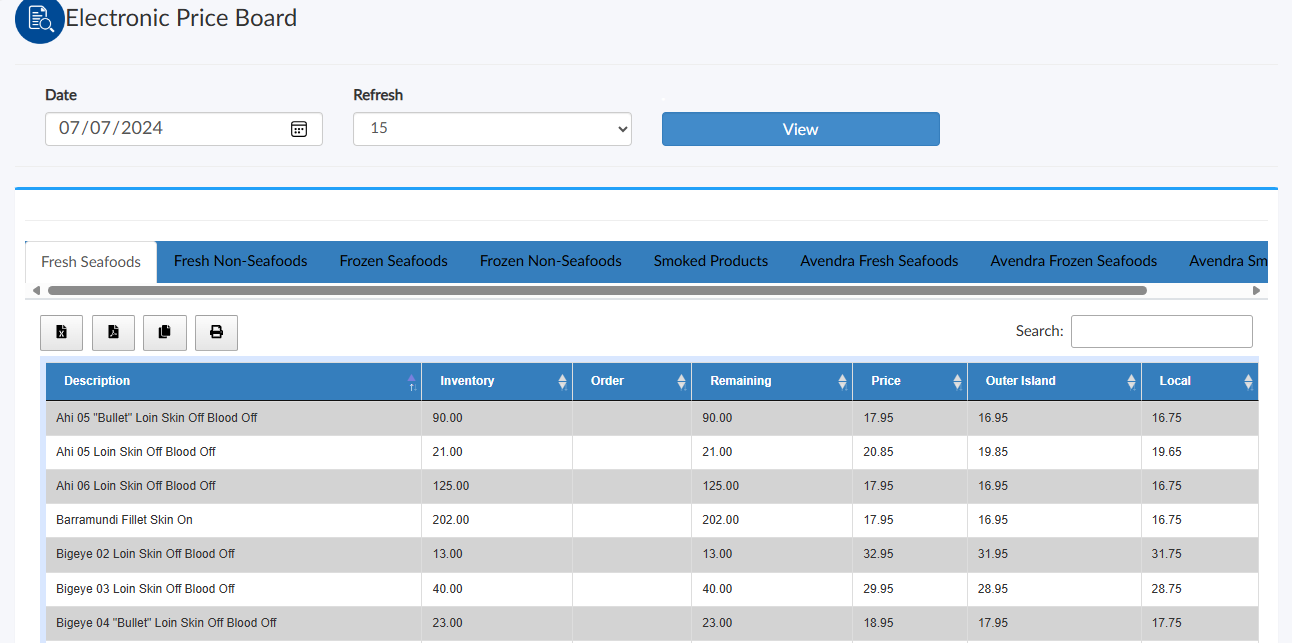Screen dimensions: 1292x643
Task: Click Bigeye 02 Local price 31.75
Action: [1167, 554]
